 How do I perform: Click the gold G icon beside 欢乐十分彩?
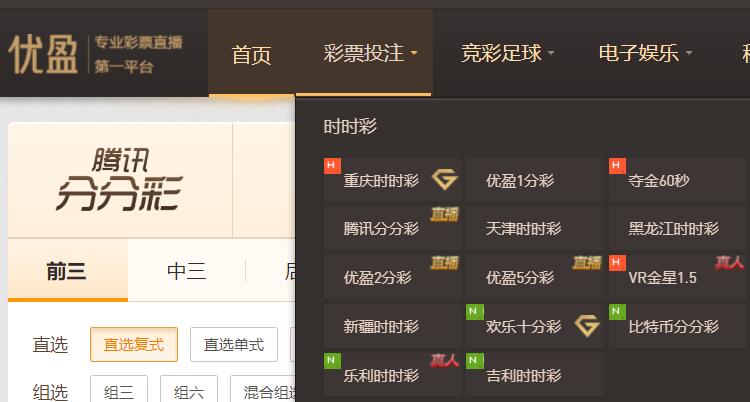tap(587, 326)
